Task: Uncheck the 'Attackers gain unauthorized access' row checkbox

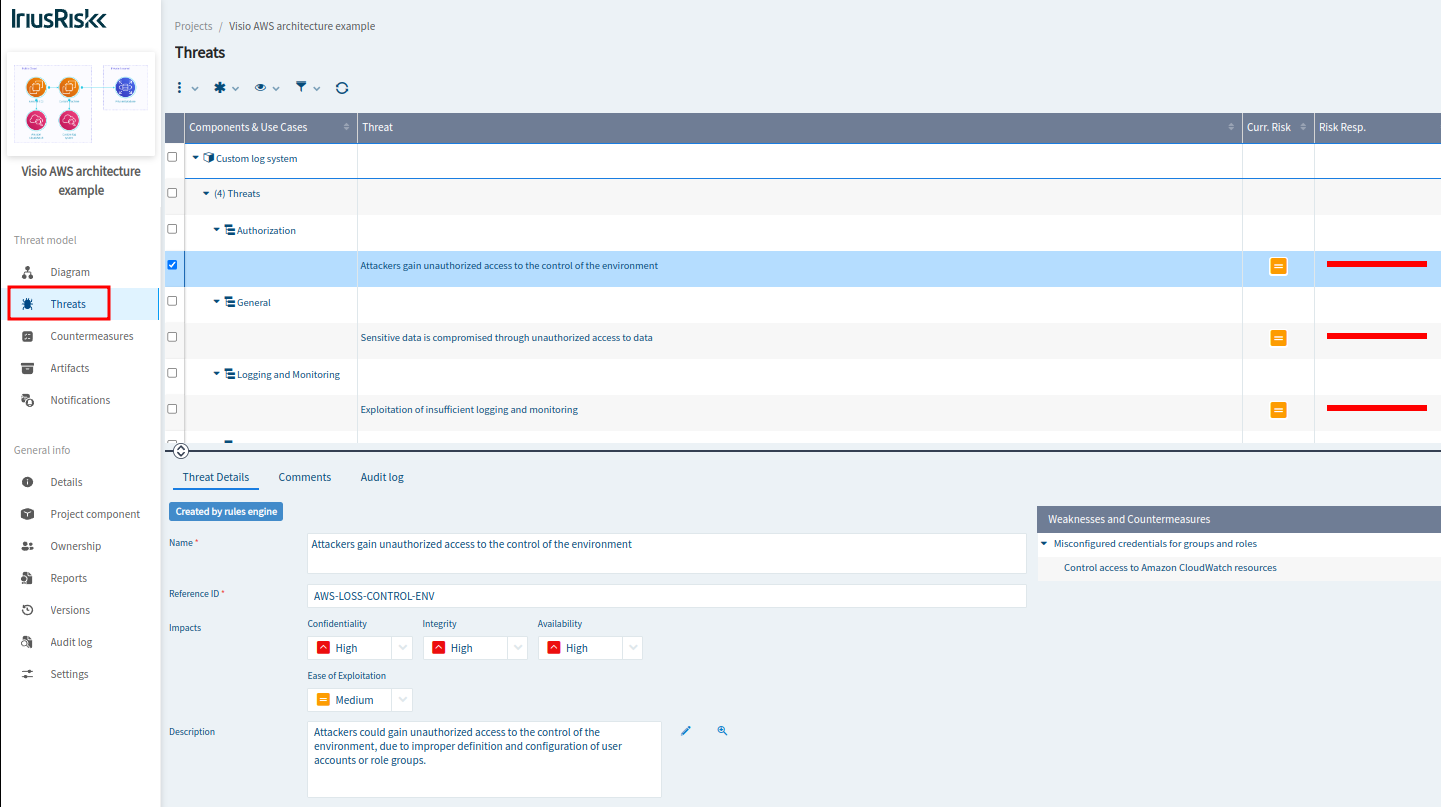Action: (172, 265)
